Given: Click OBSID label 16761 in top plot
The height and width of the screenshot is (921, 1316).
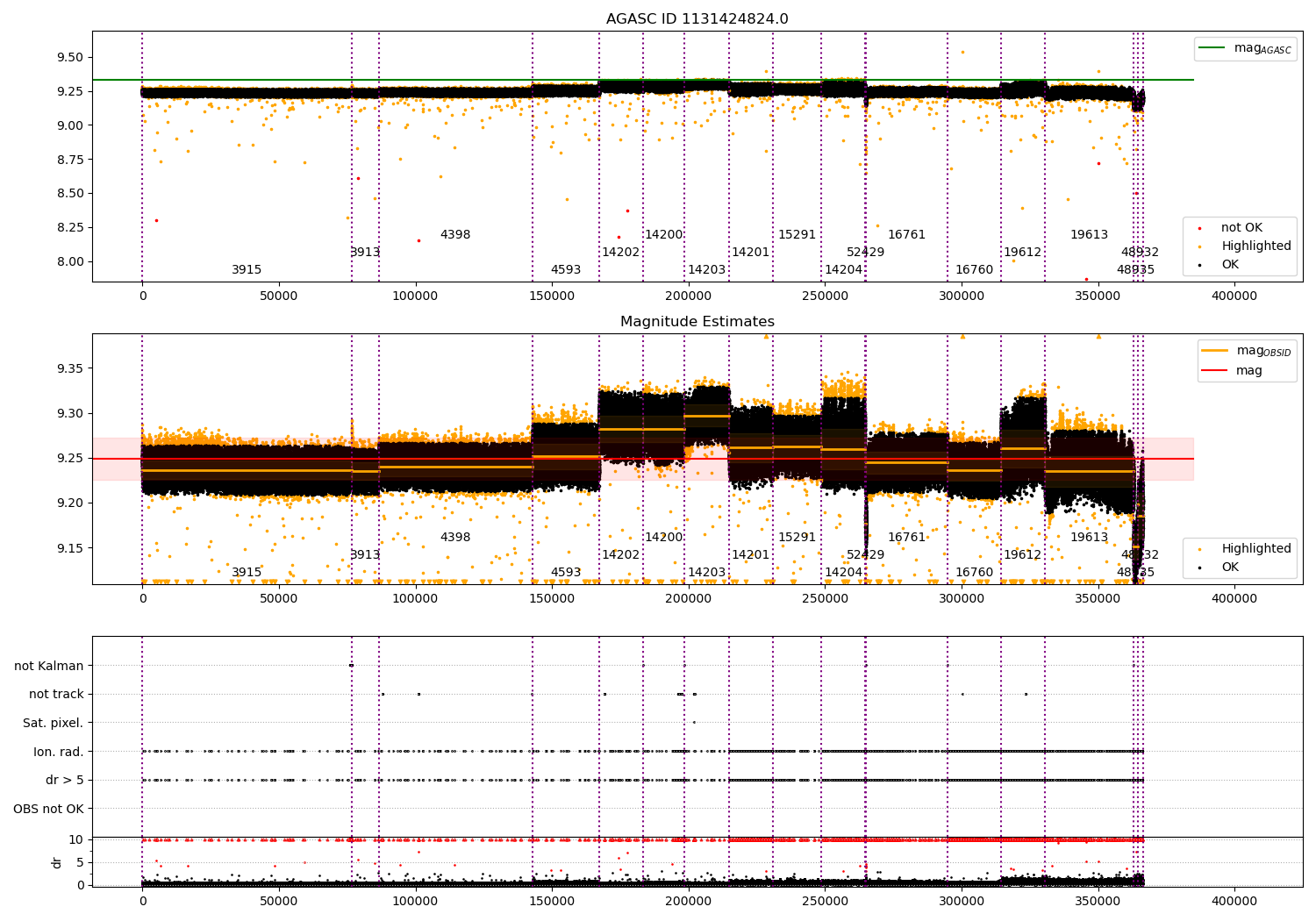Looking at the screenshot, I should click(x=906, y=234).
